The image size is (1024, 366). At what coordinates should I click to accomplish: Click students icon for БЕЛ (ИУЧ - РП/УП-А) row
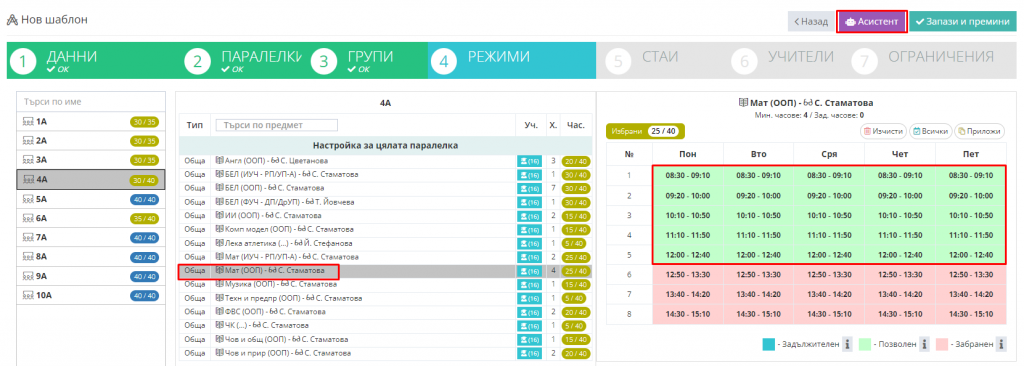tap(530, 175)
